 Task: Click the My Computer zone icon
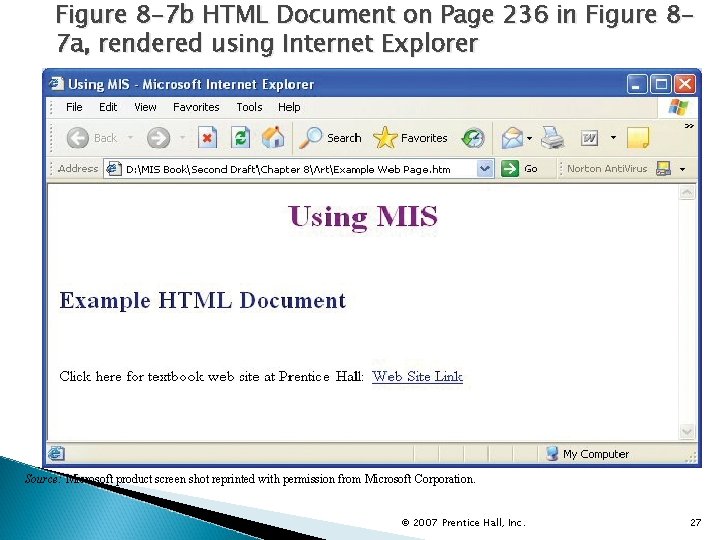pos(552,453)
